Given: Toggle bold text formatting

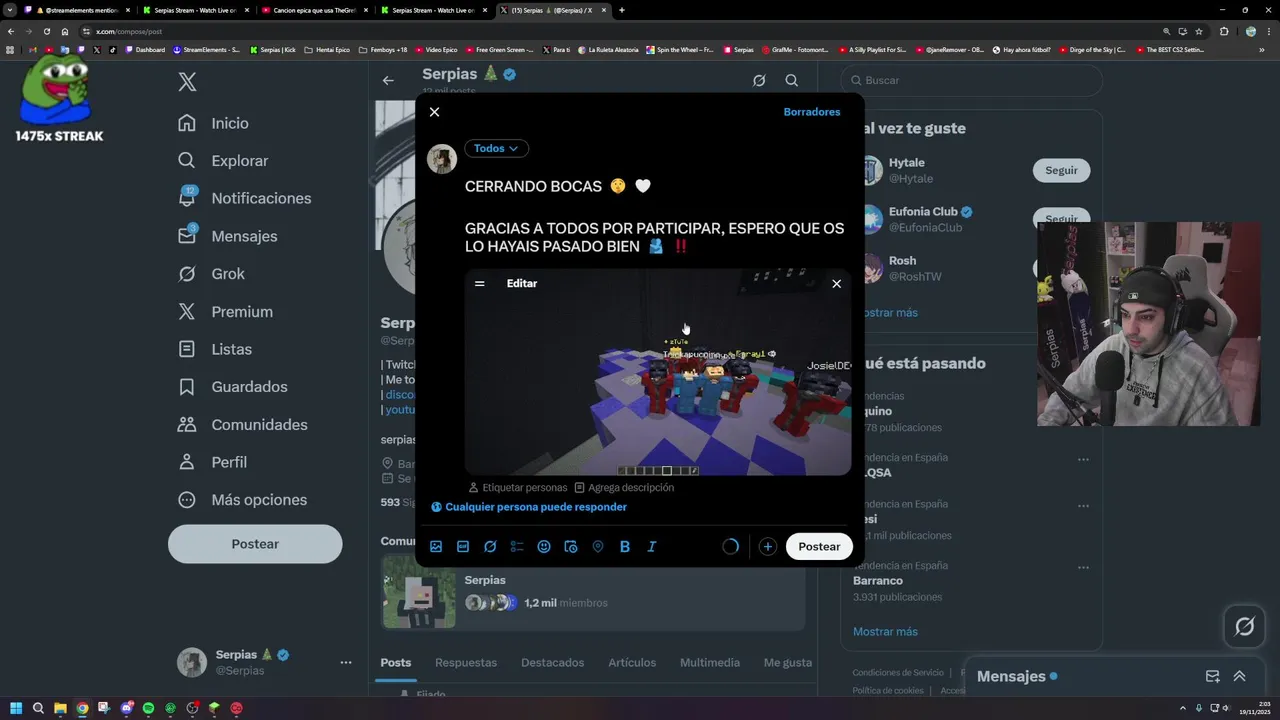Looking at the screenshot, I should [625, 547].
